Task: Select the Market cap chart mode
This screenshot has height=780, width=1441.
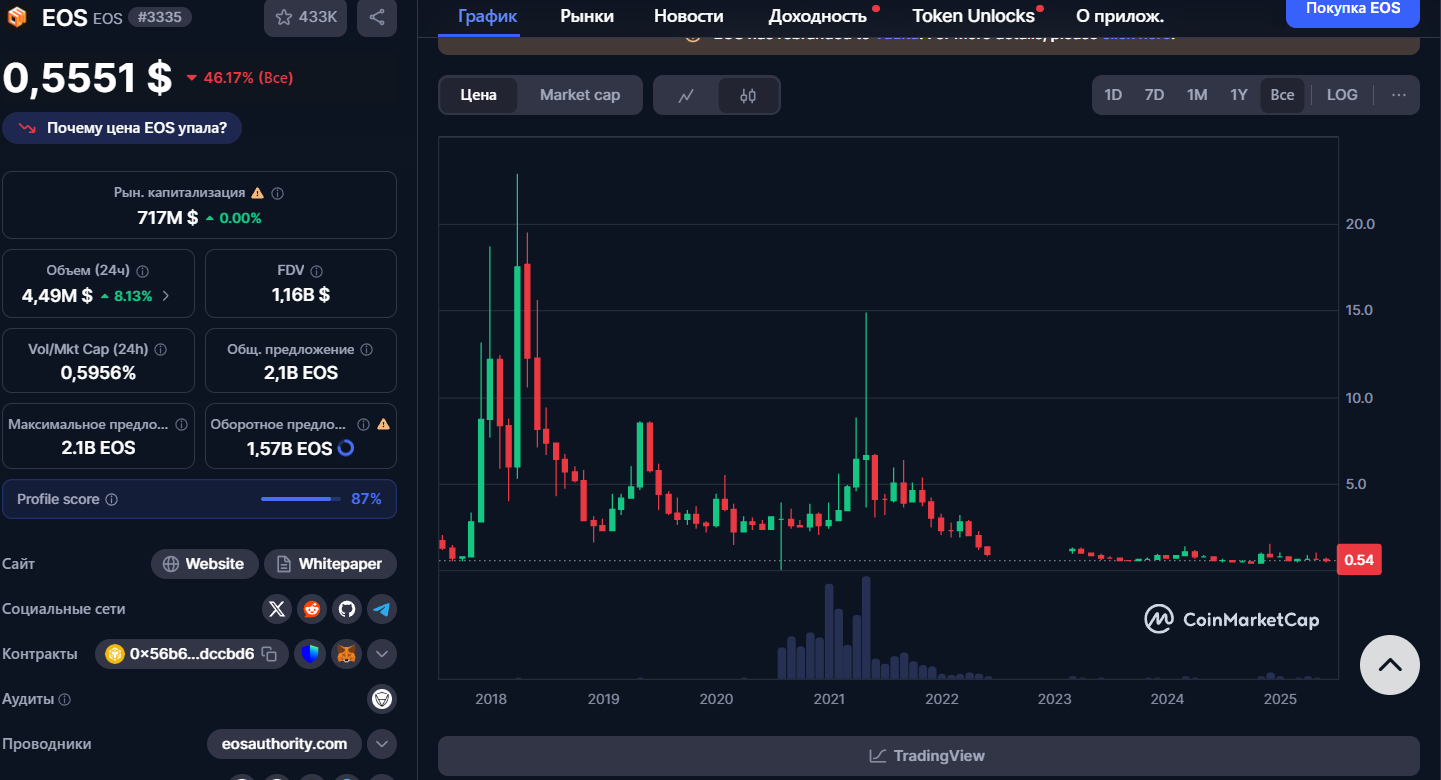Action: click(x=580, y=95)
